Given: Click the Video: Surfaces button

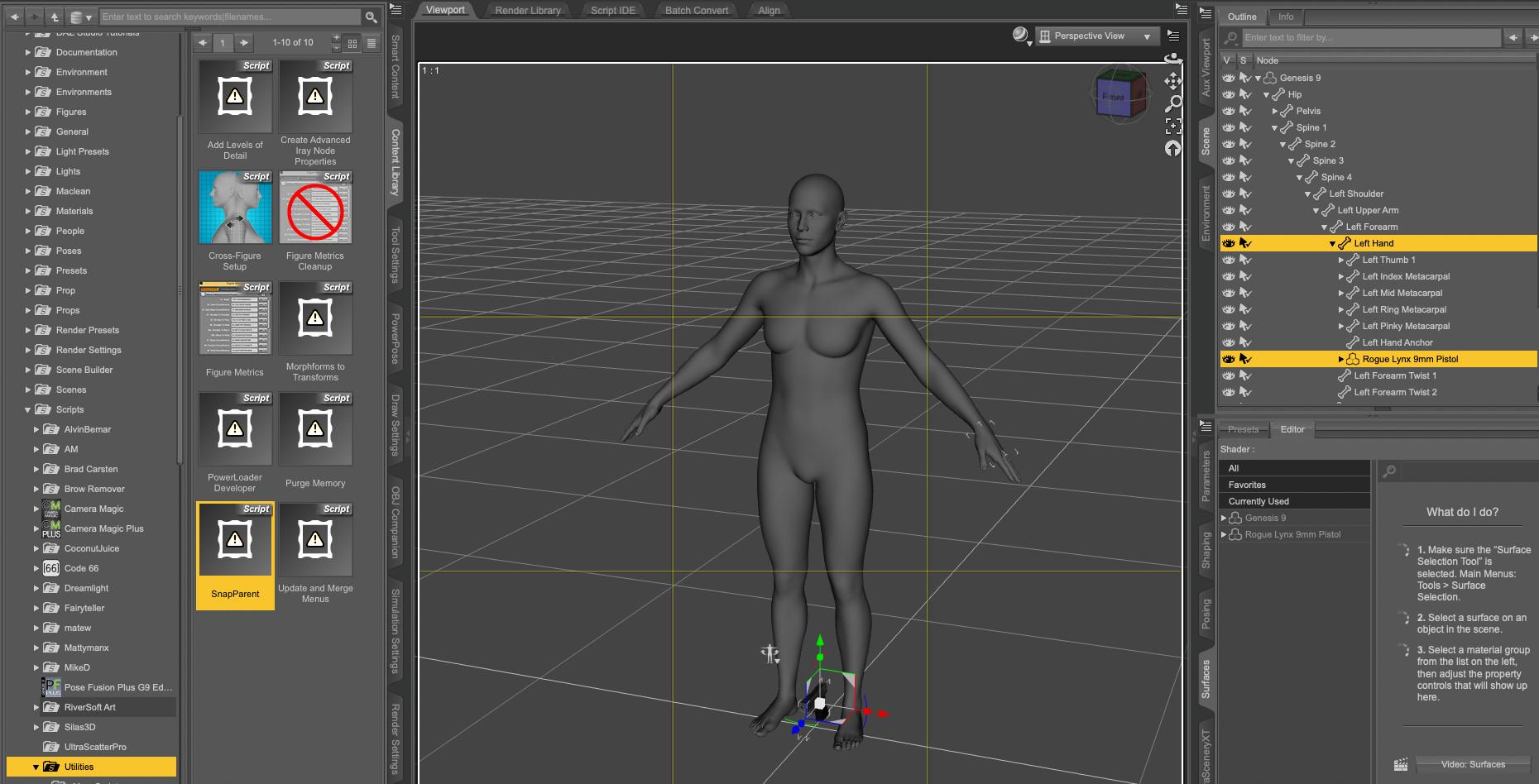Looking at the screenshot, I should pos(1473,764).
